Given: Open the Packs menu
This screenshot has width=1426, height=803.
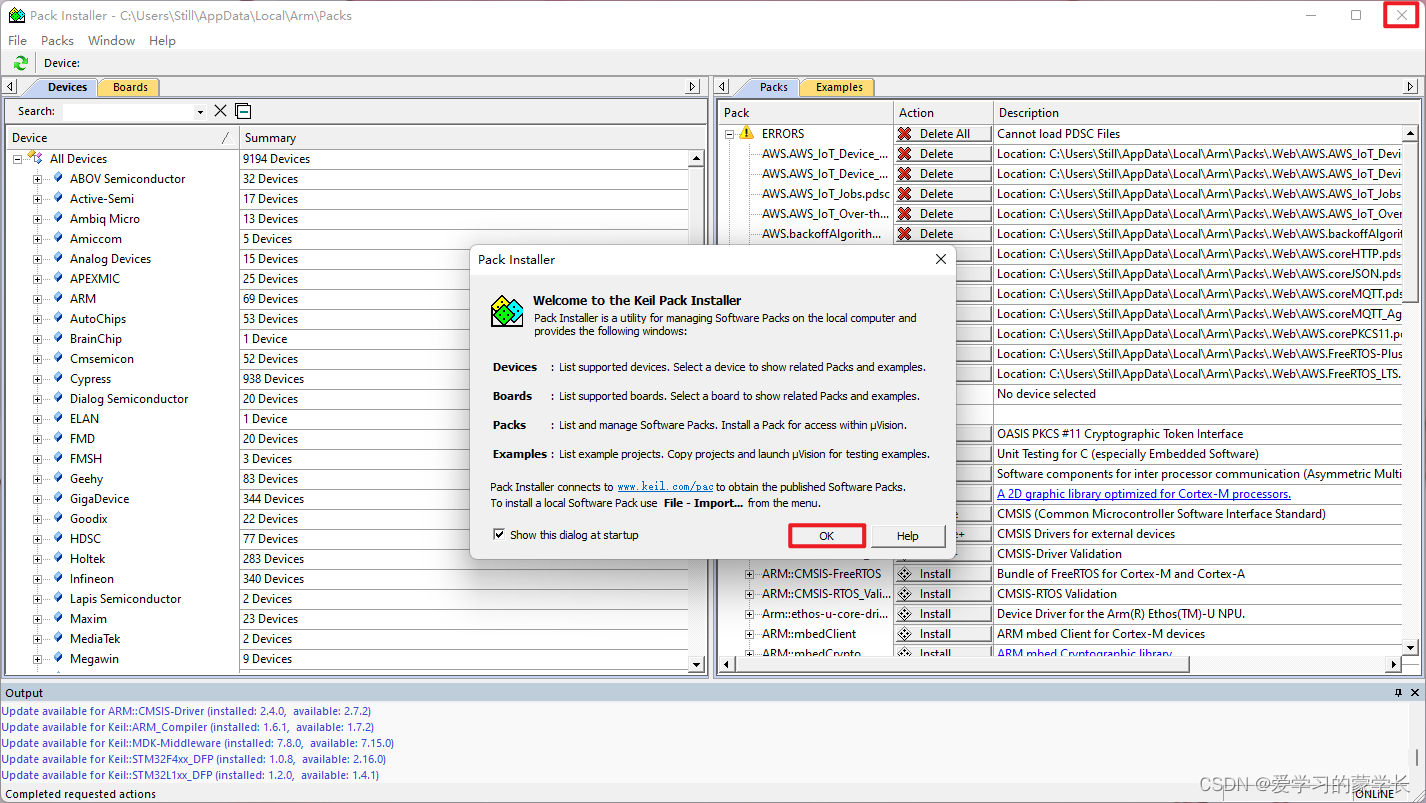Looking at the screenshot, I should click(57, 40).
